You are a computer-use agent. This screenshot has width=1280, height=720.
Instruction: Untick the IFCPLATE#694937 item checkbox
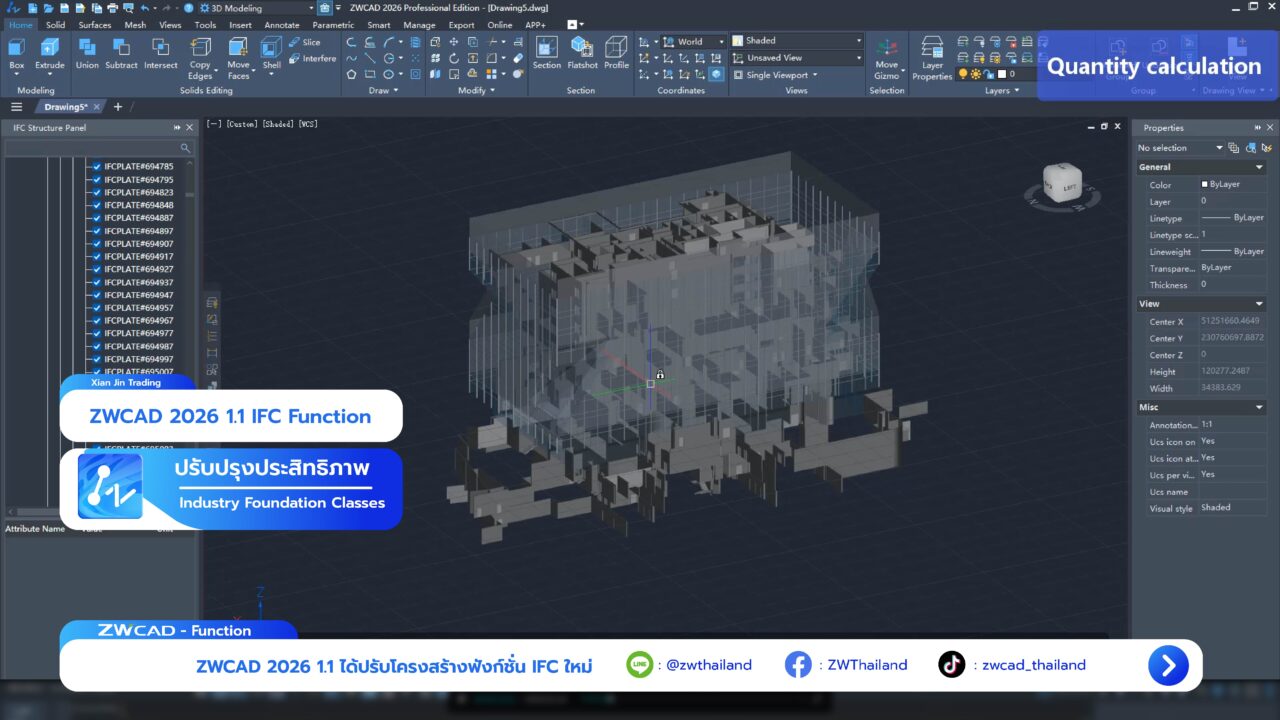coord(97,282)
